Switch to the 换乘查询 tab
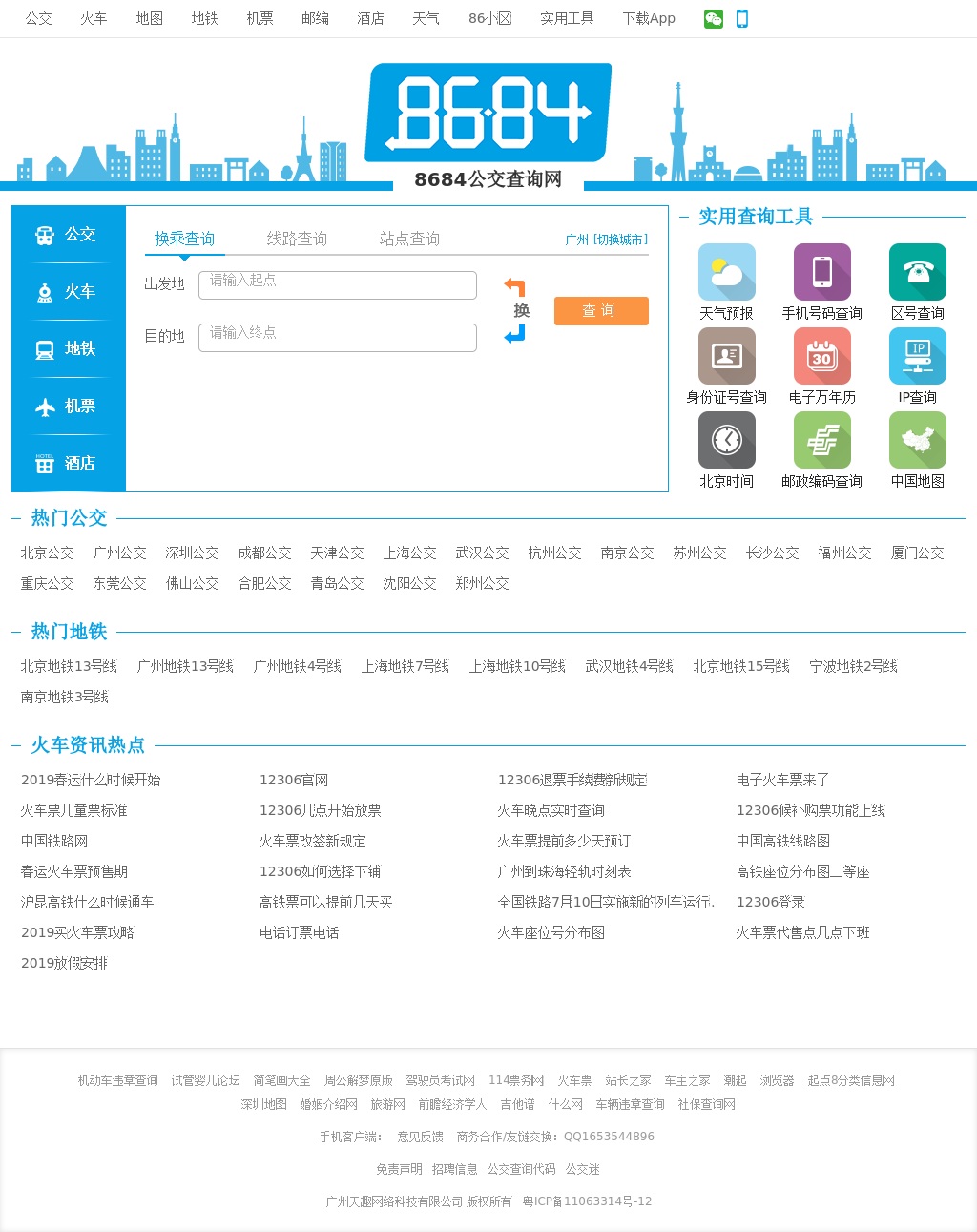Image resolution: width=977 pixels, height=1232 pixels. [x=185, y=239]
